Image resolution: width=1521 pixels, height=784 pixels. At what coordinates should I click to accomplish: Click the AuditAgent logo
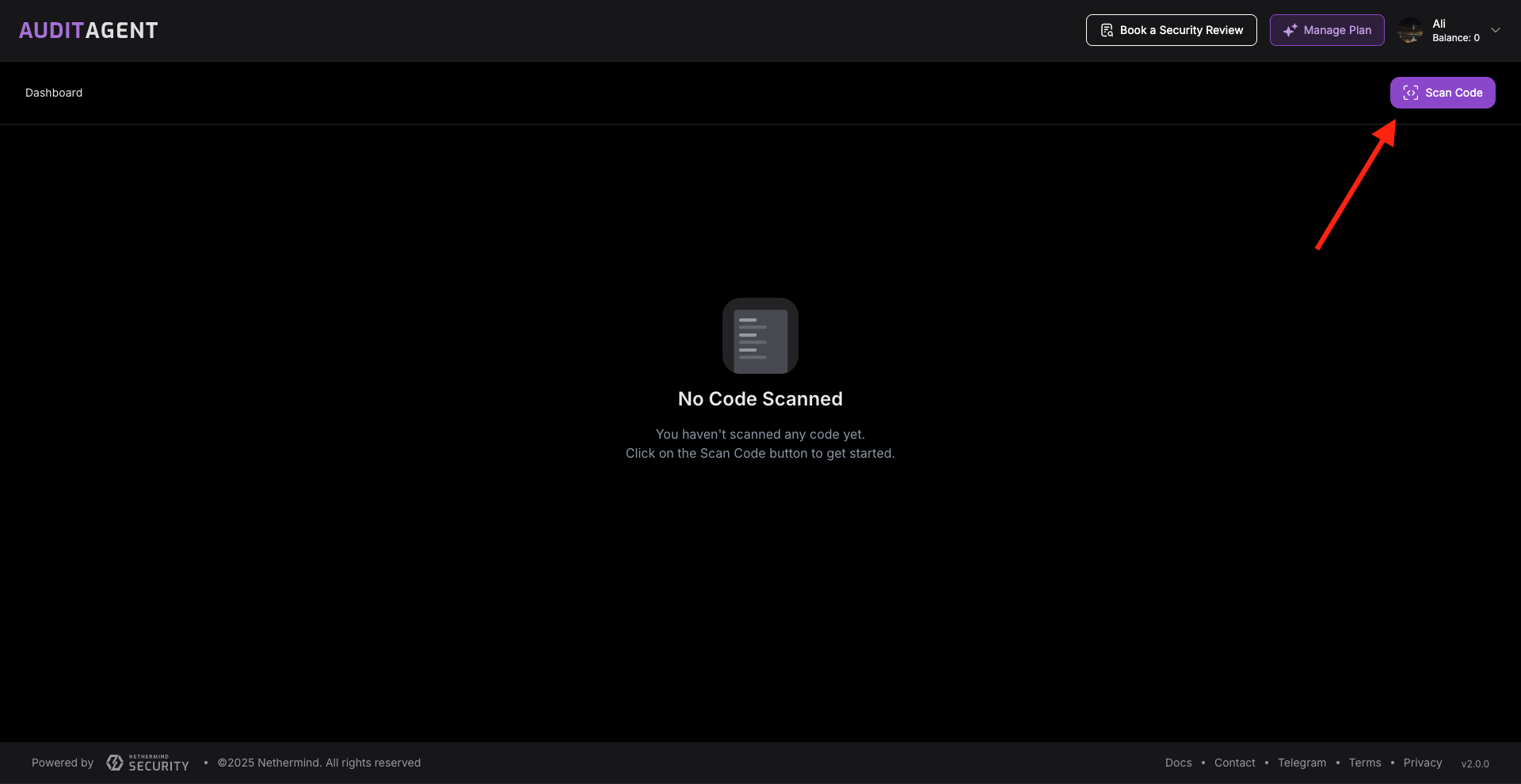click(88, 30)
